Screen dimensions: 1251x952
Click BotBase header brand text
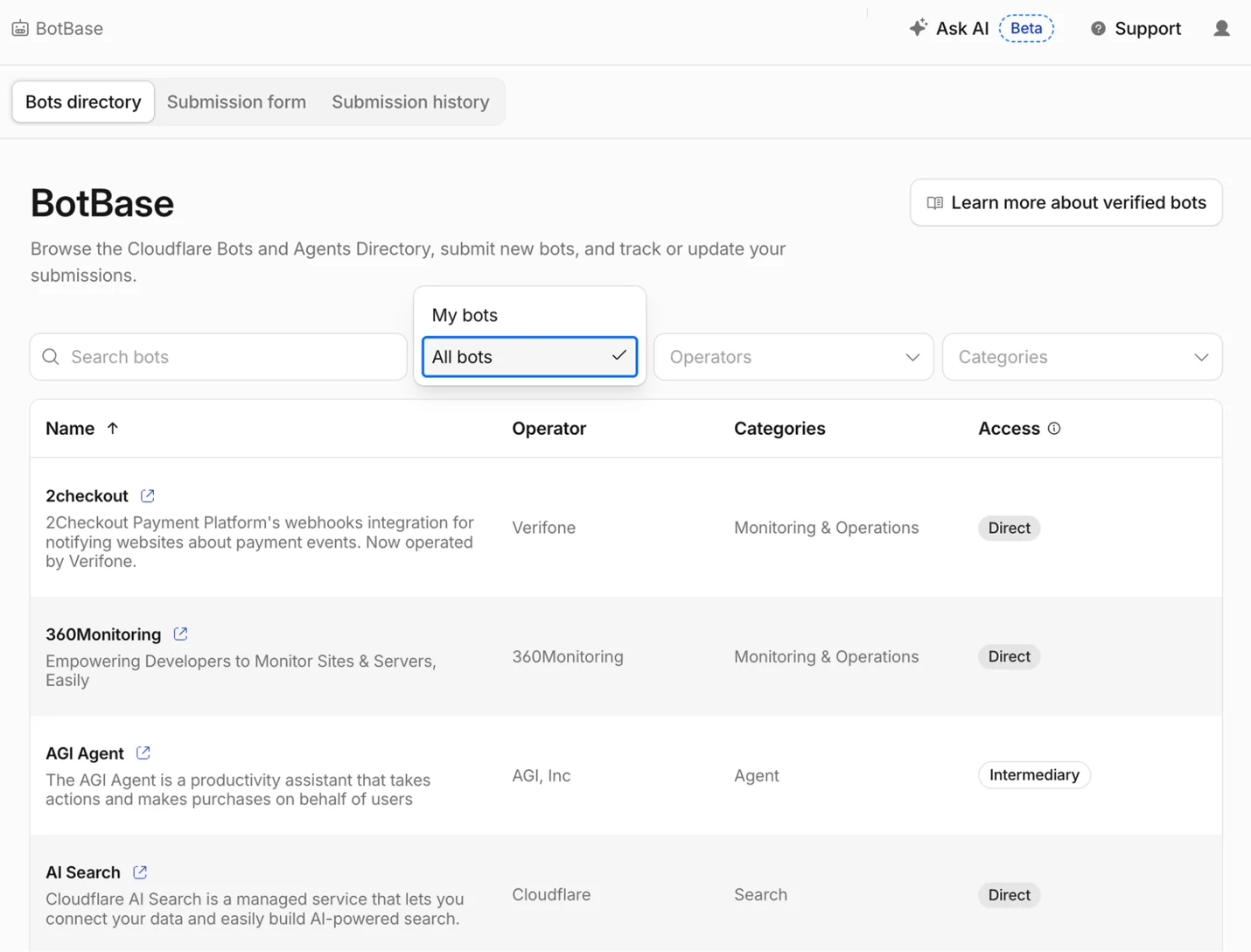pyautogui.click(x=69, y=29)
